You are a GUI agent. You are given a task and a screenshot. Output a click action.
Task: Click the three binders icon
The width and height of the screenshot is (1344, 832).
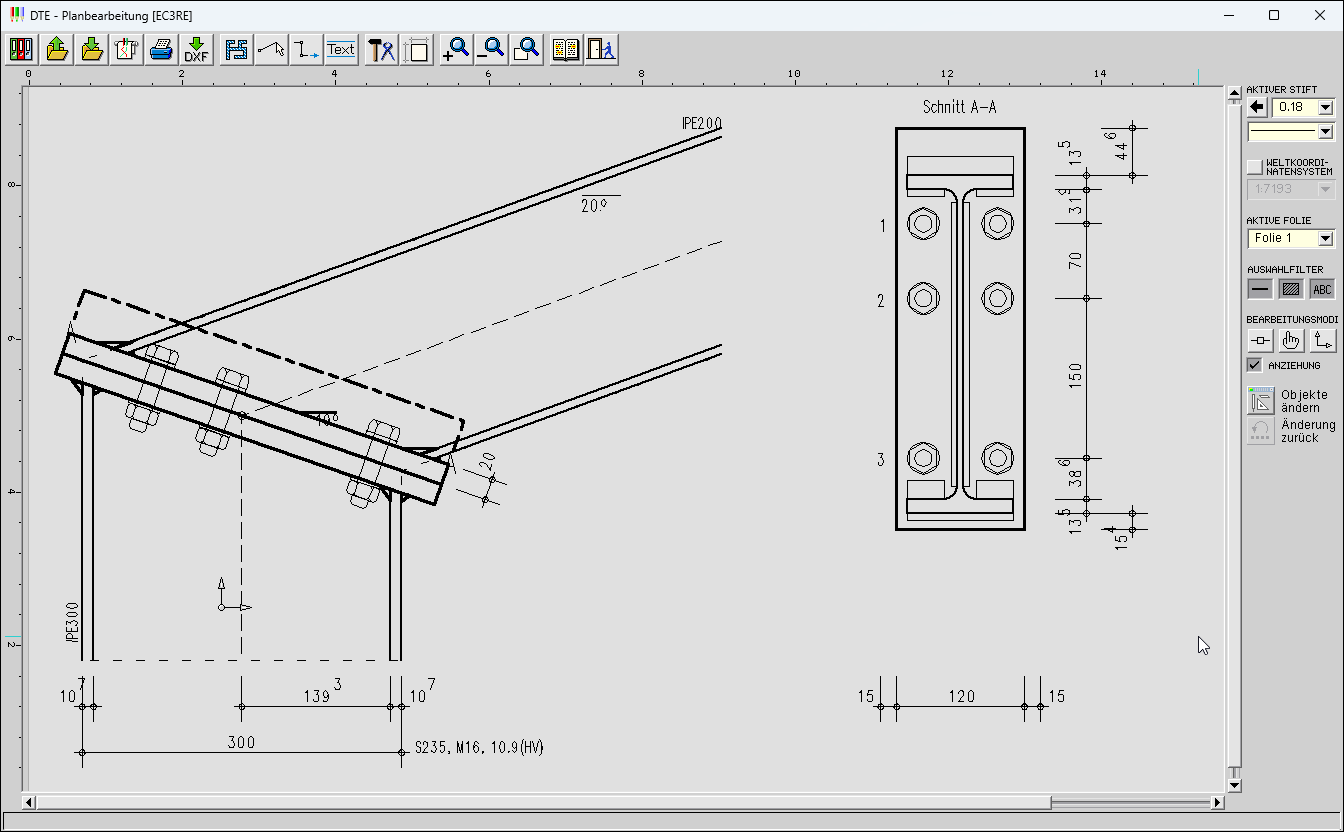pyautogui.click(x=22, y=49)
